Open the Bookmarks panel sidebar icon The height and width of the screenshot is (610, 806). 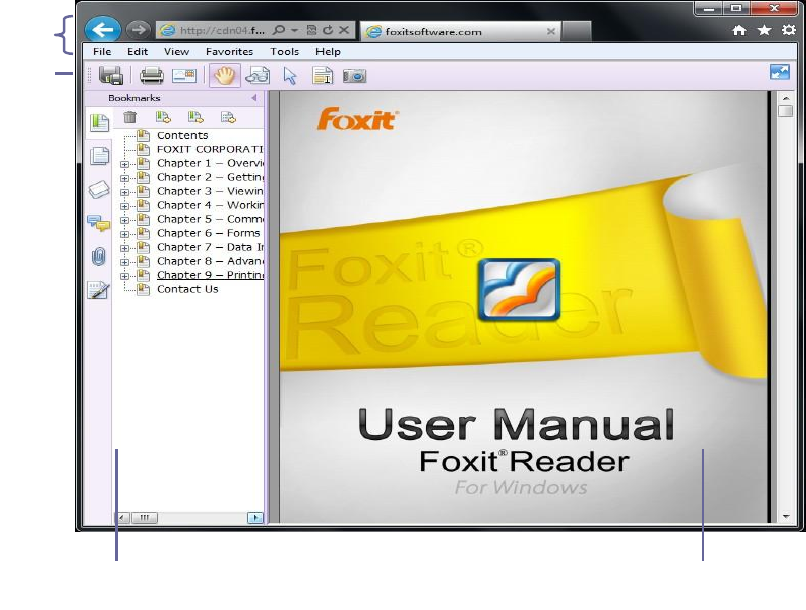click(x=99, y=123)
